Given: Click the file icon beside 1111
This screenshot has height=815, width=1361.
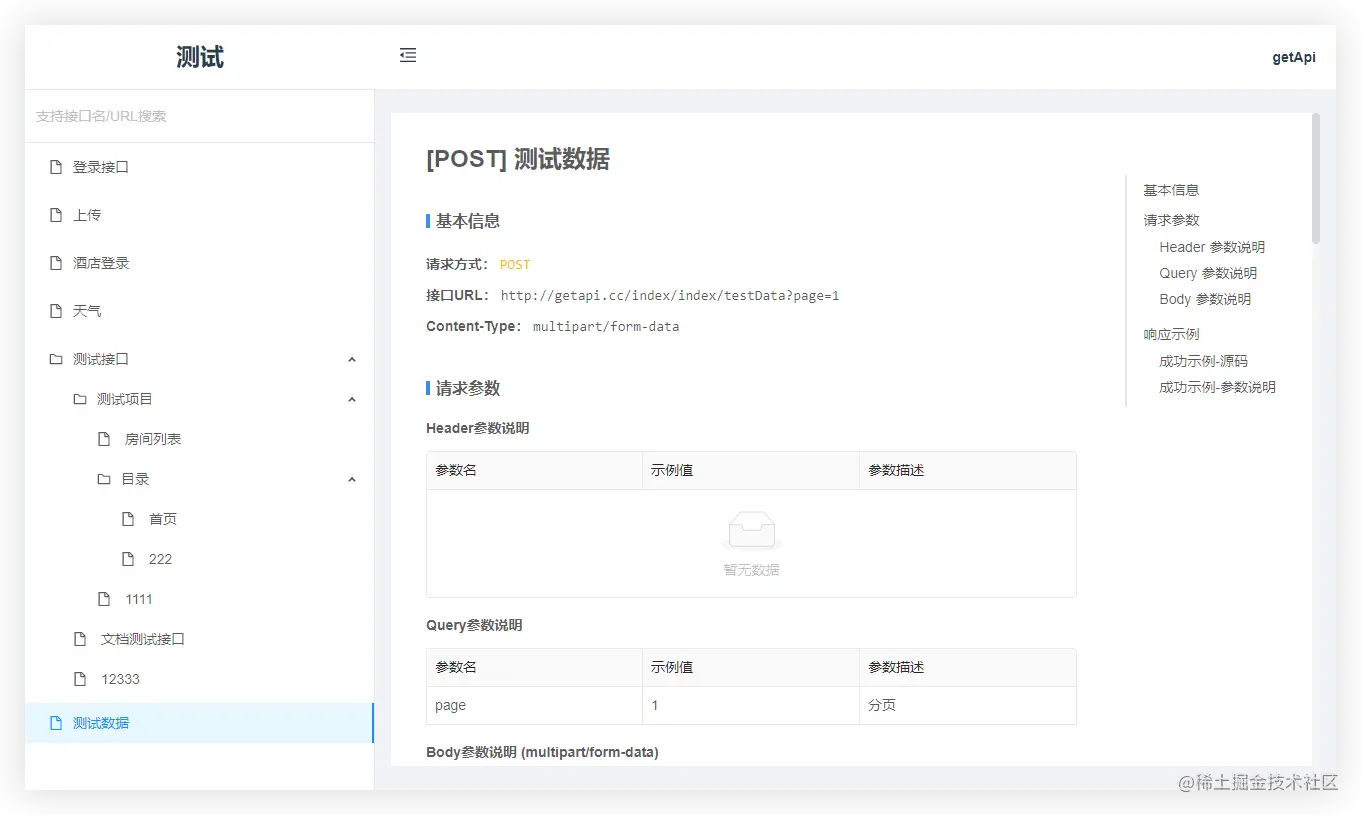Looking at the screenshot, I should coord(104,599).
